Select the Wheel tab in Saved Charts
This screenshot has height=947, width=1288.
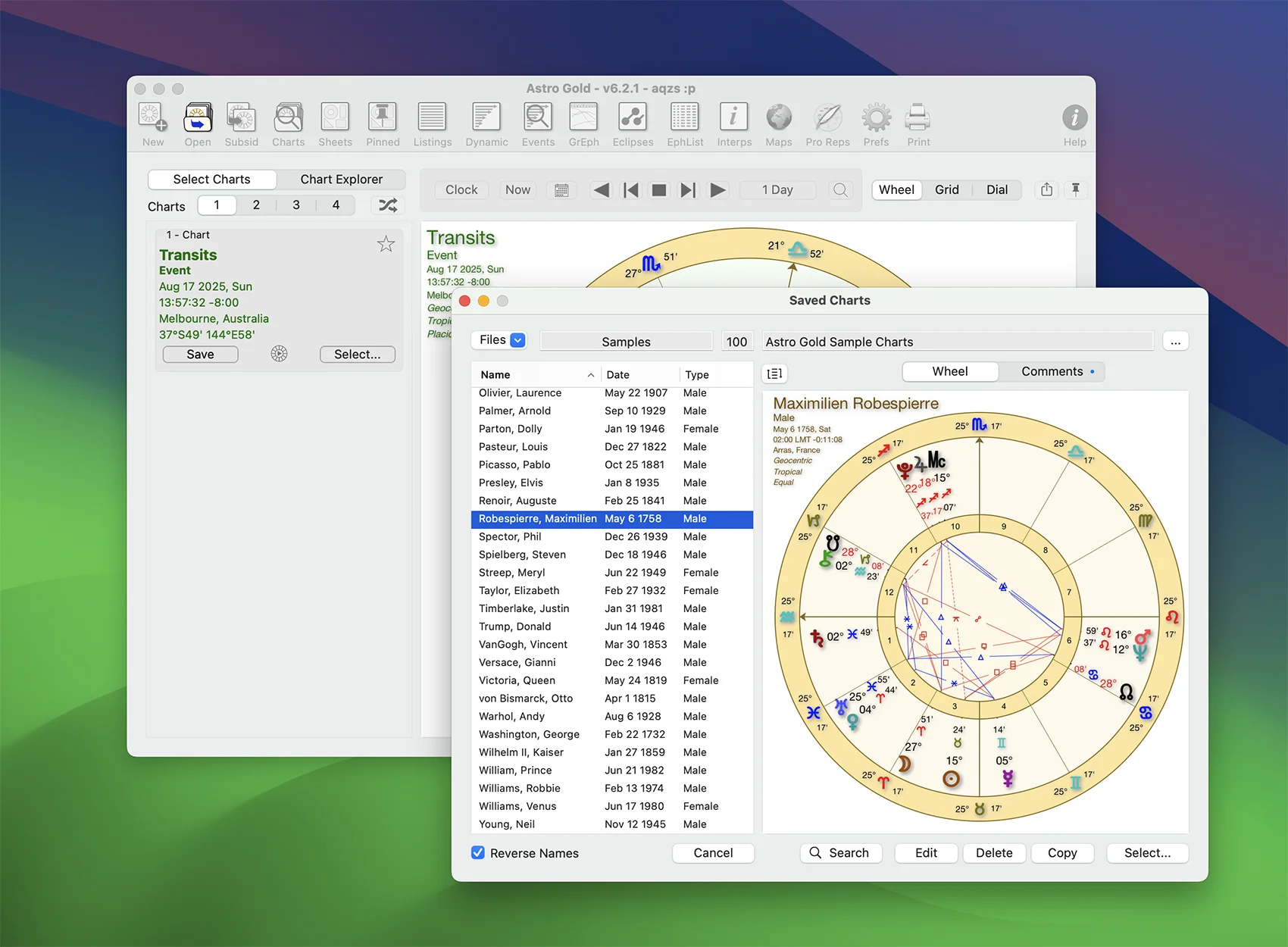coord(950,371)
